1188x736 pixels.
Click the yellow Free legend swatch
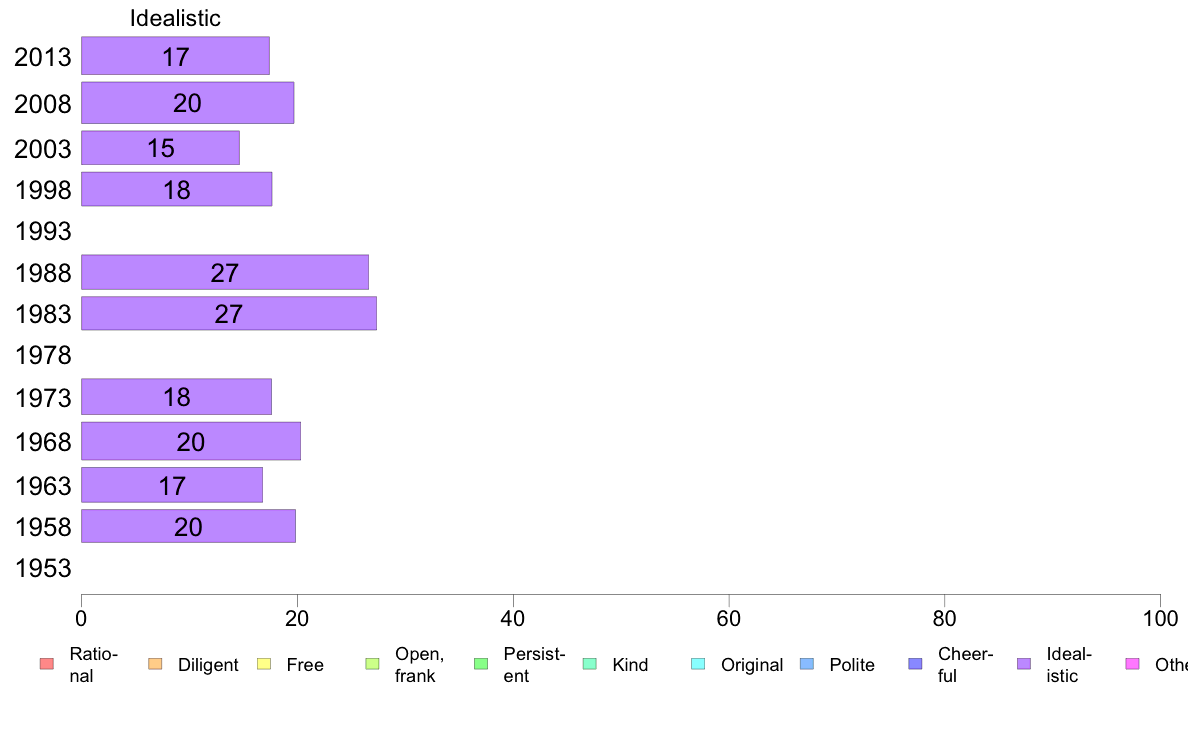coord(264,664)
